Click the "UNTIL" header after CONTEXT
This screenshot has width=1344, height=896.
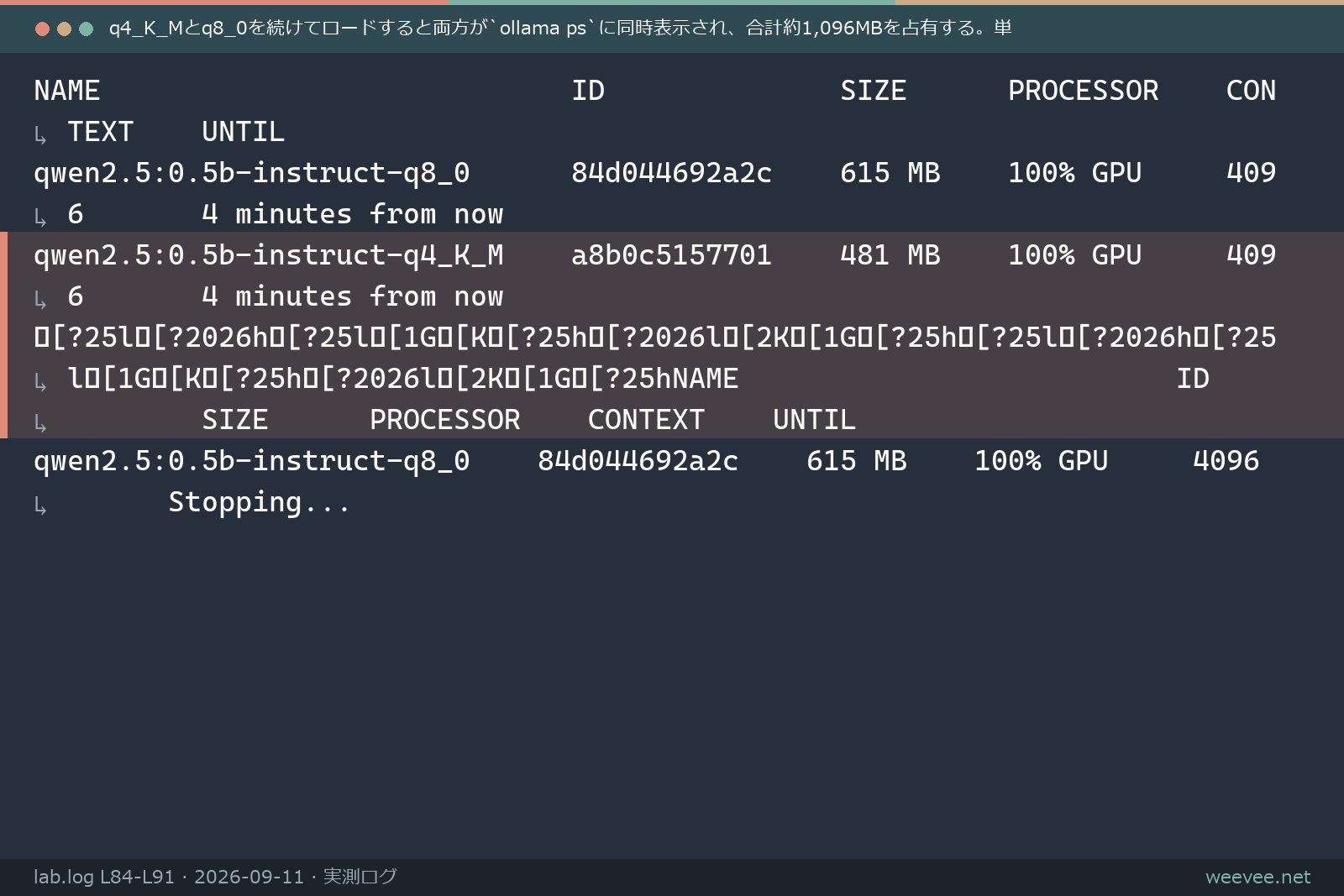point(814,420)
